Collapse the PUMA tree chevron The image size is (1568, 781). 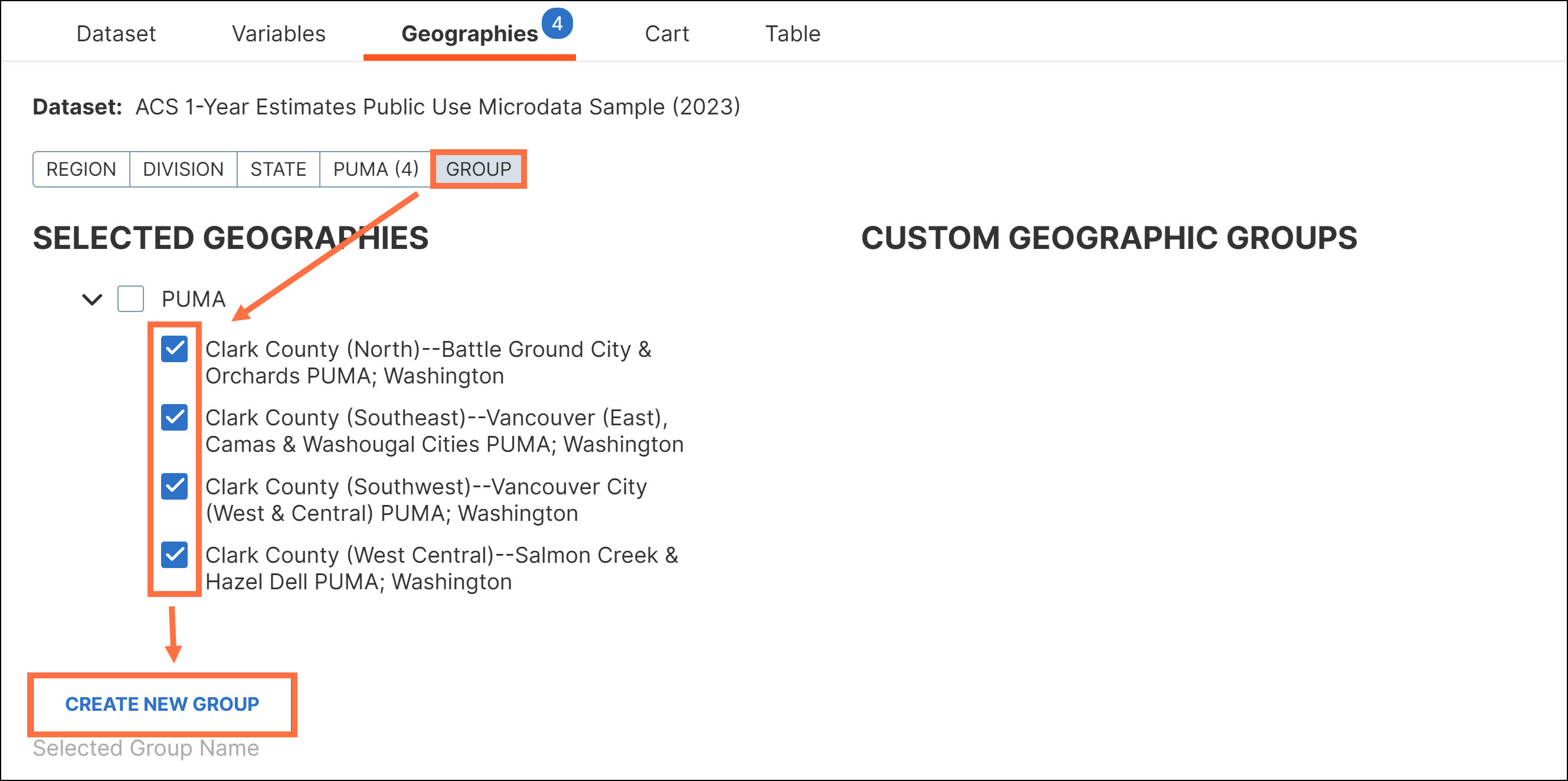tap(92, 299)
